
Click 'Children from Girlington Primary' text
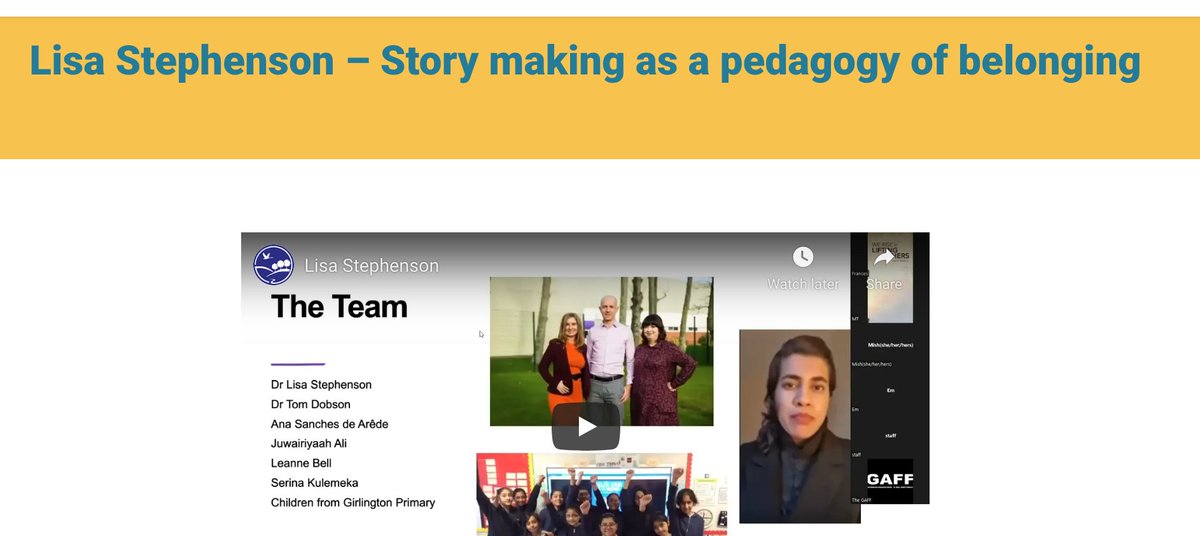tap(353, 503)
